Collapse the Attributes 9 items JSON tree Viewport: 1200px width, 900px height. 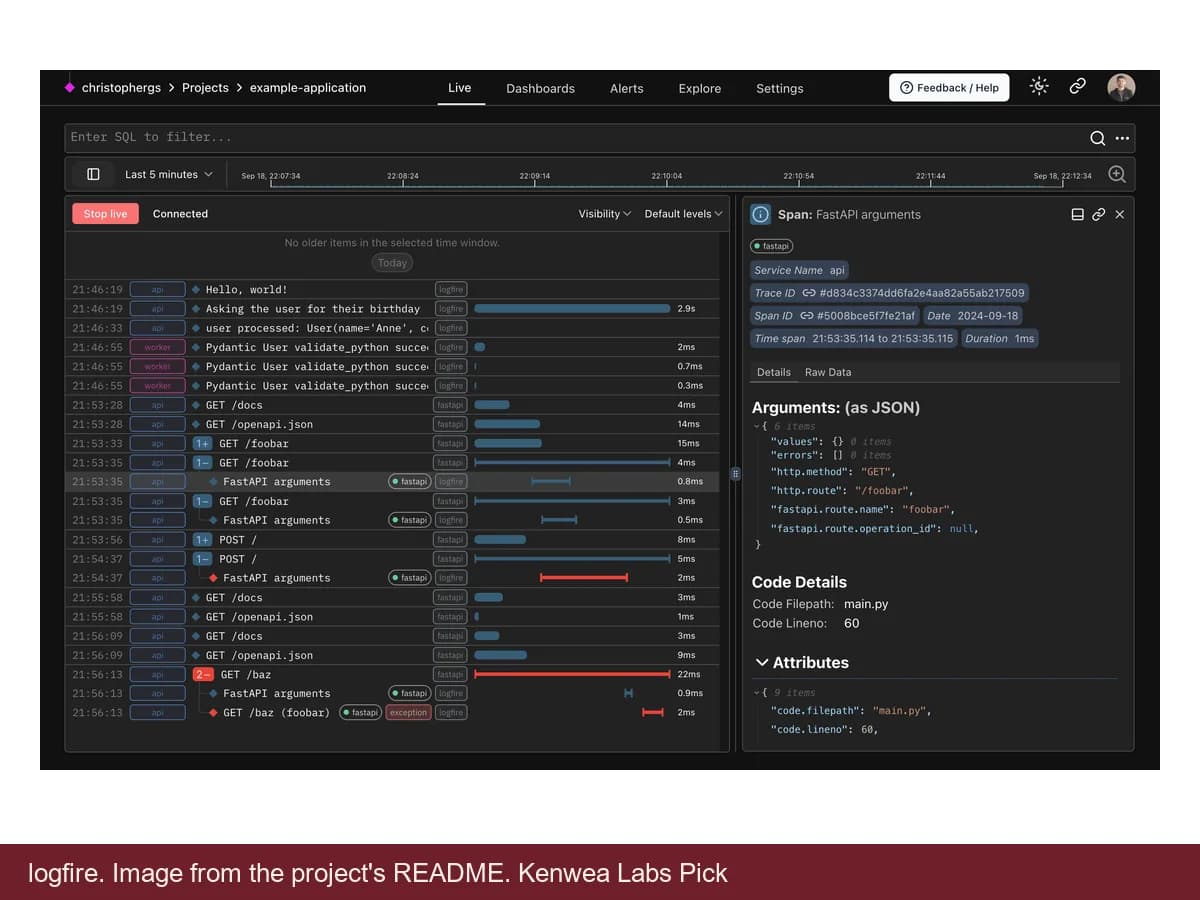pyautogui.click(x=756, y=693)
